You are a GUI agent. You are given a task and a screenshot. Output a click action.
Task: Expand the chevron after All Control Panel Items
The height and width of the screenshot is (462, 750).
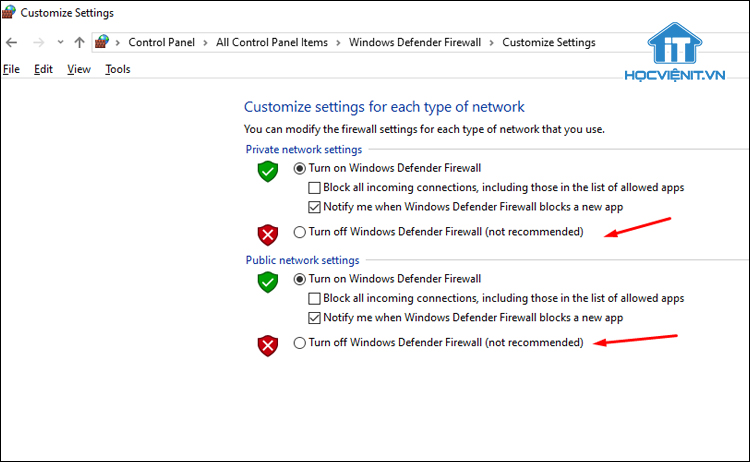(338, 43)
